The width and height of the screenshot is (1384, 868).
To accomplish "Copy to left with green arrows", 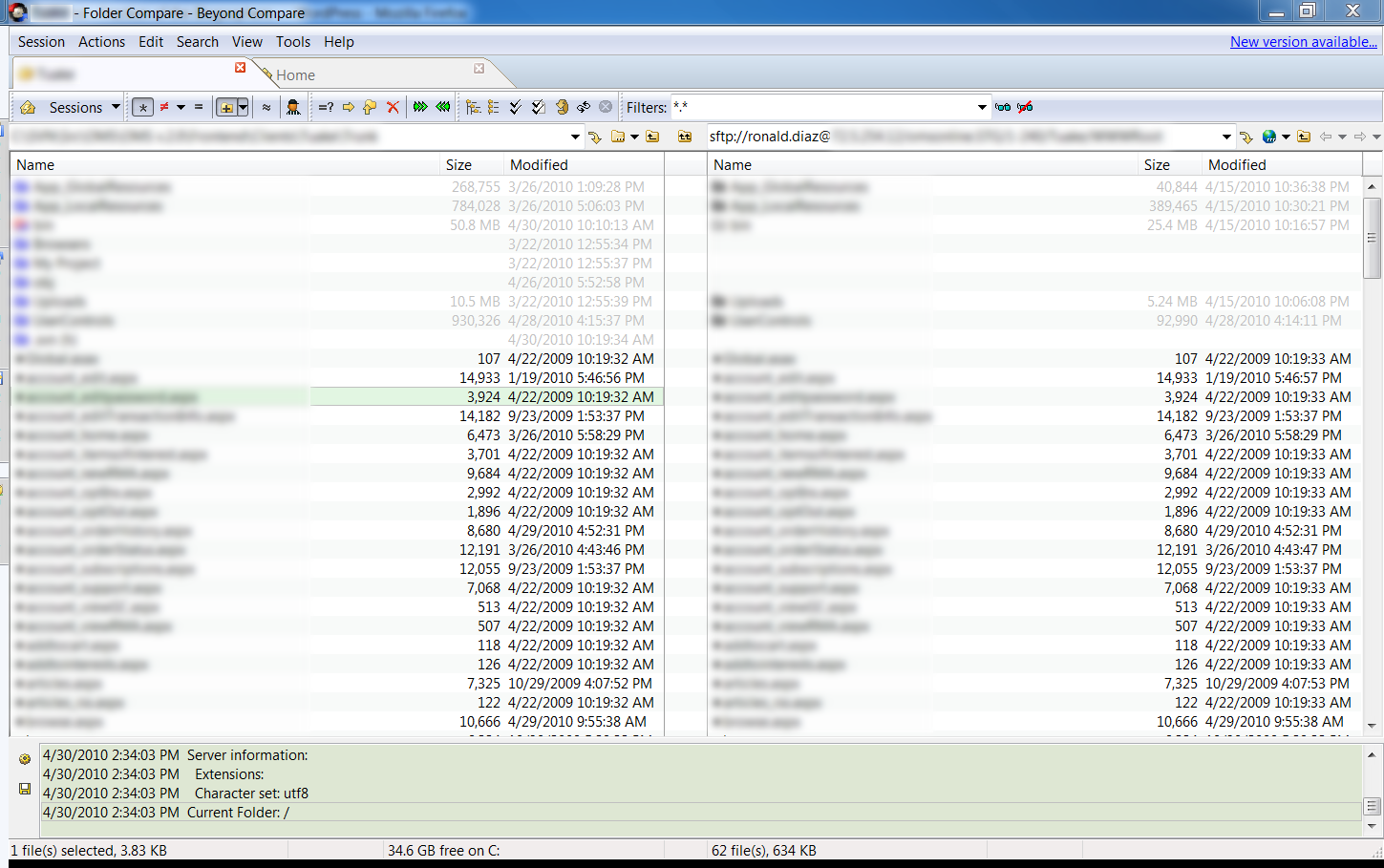I will (x=443, y=107).
